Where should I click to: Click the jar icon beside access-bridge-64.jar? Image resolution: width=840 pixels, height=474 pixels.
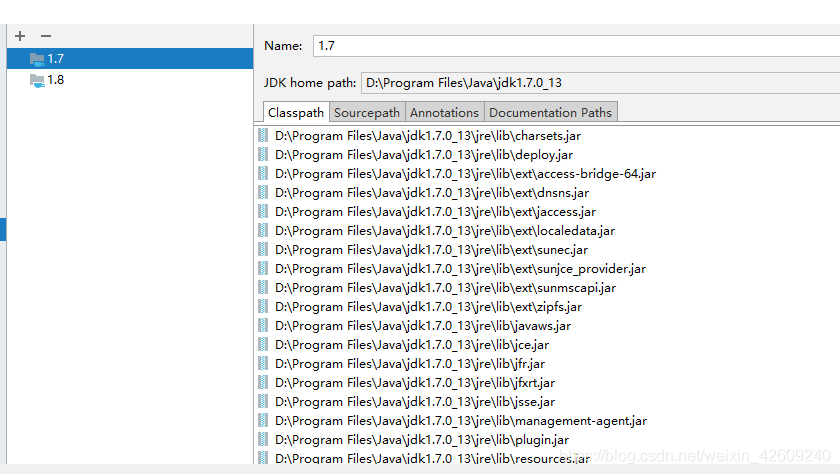coord(263,174)
